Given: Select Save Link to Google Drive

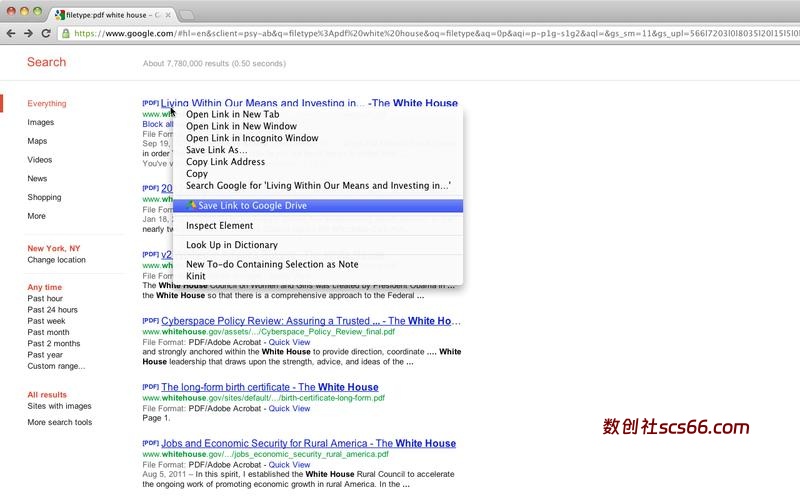Looking at the screenshot, I should click(x=252, y=206).
